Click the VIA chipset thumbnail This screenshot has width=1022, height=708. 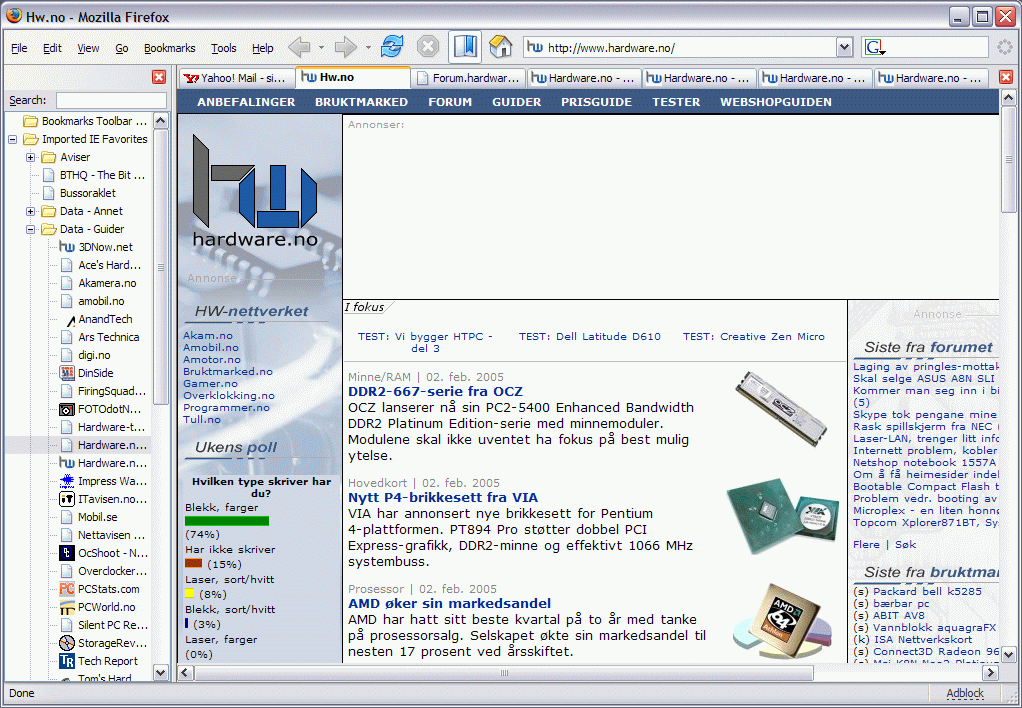783,516
